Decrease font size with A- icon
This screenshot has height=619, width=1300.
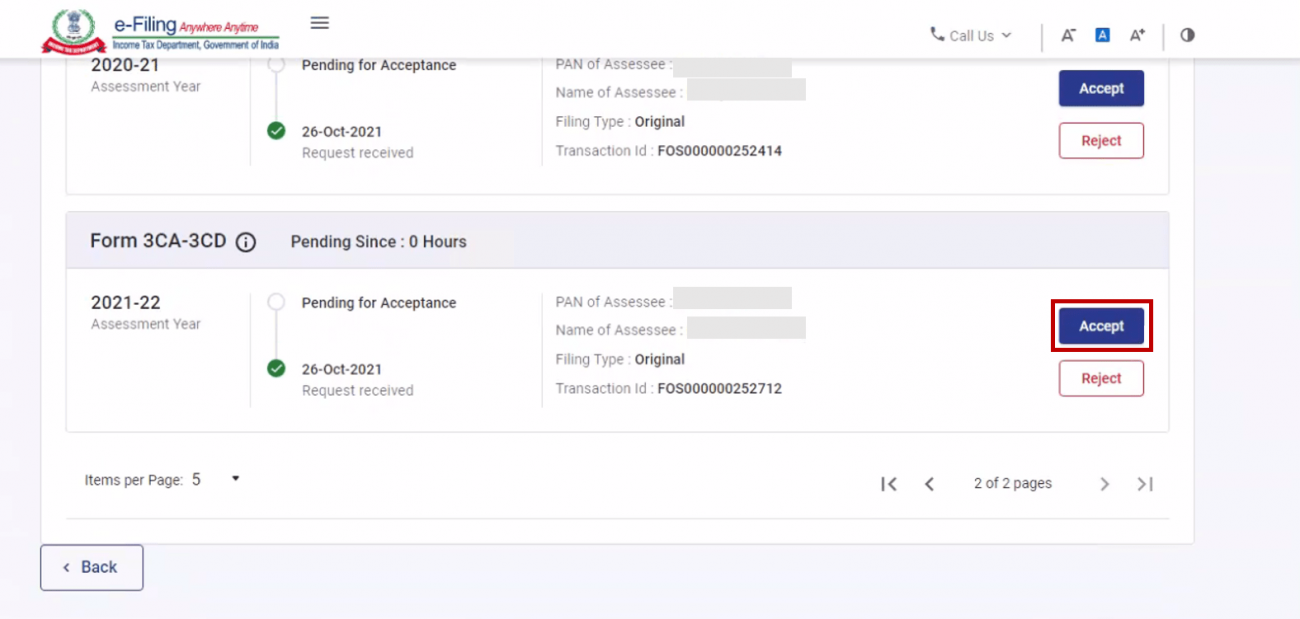1068,35
